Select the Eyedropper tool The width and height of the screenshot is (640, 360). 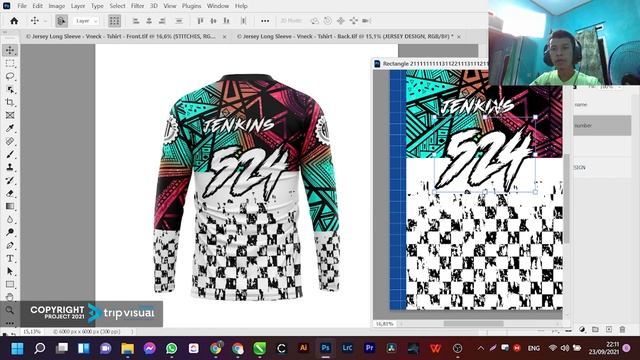click(x=10, y=129)
